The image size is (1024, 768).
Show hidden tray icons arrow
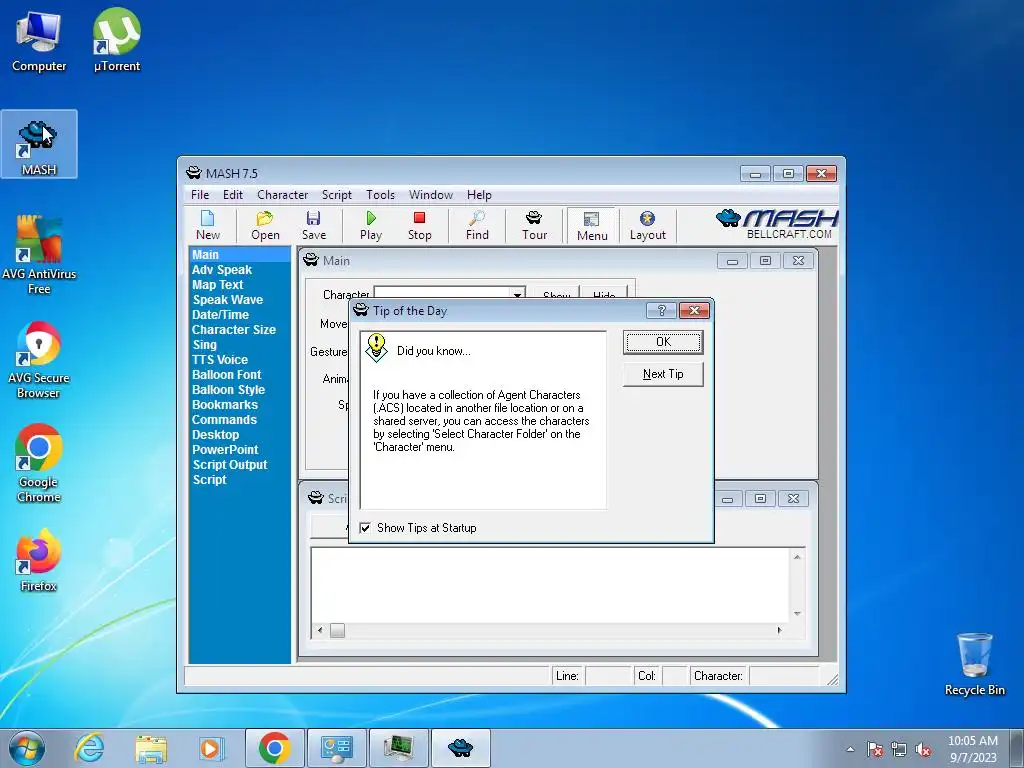(850, 750)
